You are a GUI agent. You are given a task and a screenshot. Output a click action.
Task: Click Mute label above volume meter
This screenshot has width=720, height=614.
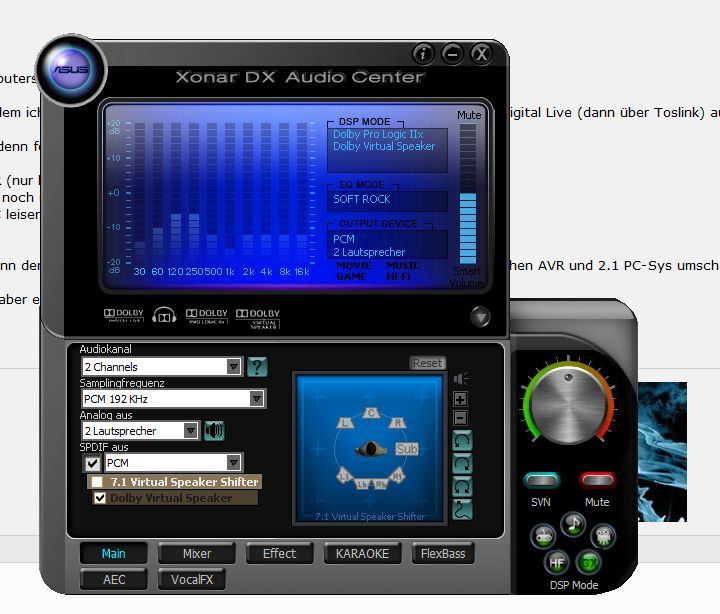(x=469, y=115)
